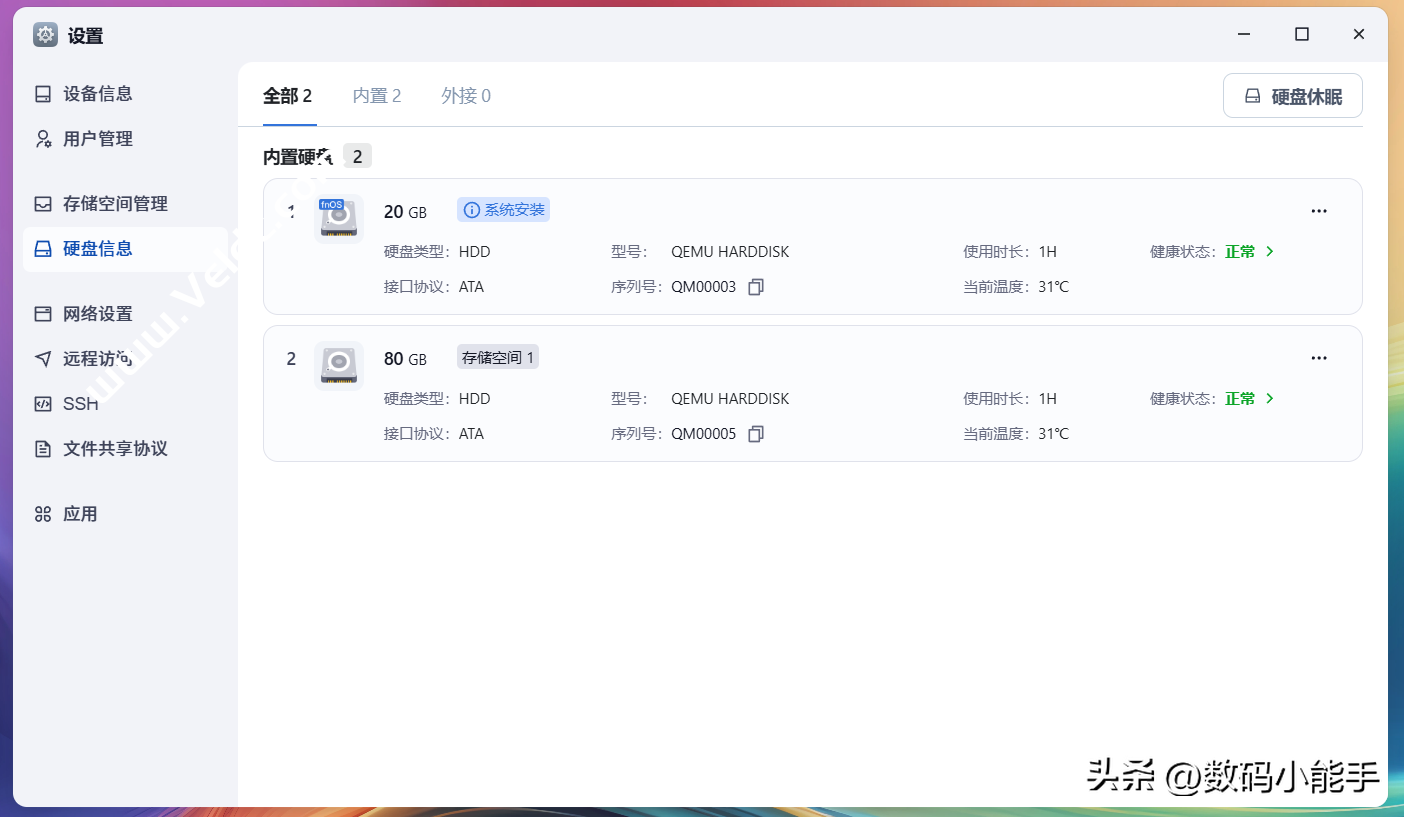Switch to the 内置 2 tab

point(377,96)
